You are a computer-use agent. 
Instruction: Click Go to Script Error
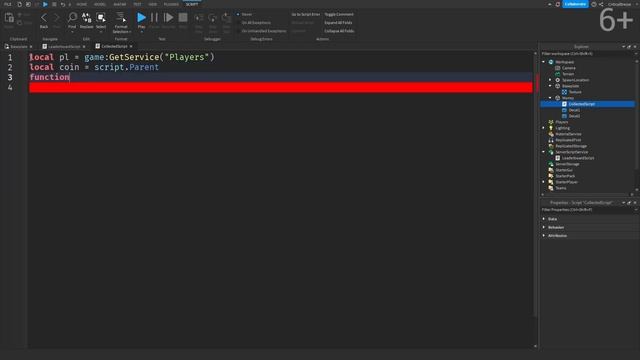(306, 14)
